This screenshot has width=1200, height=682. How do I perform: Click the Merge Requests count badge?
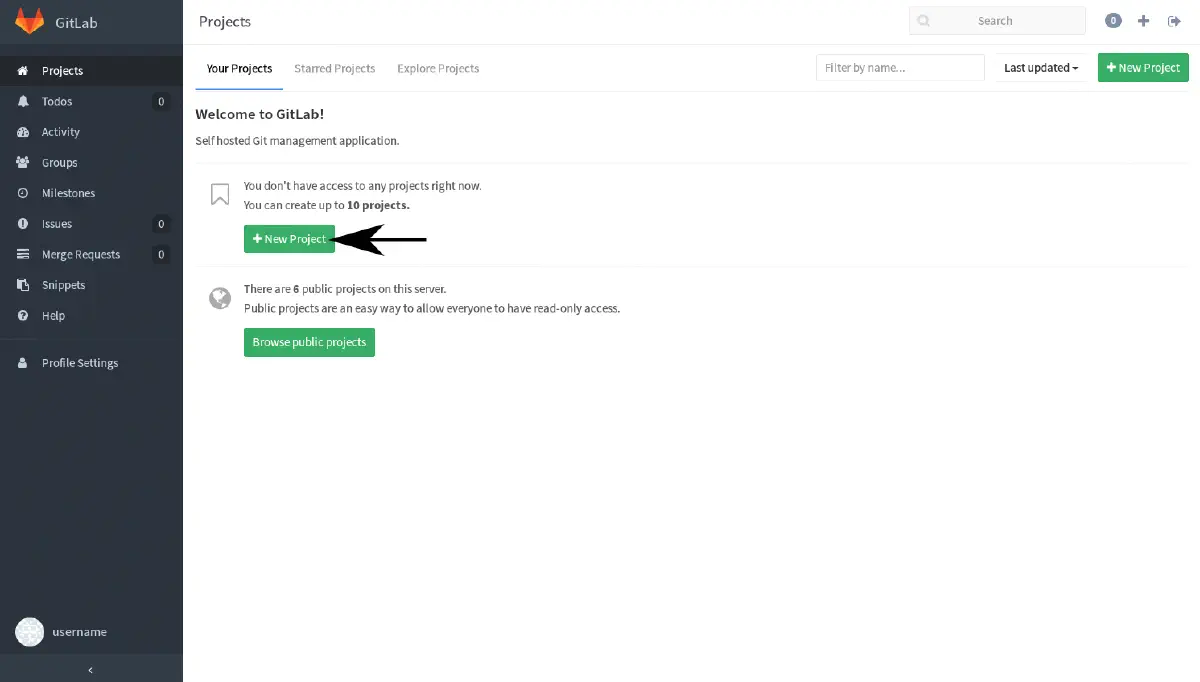pos(161,254)
